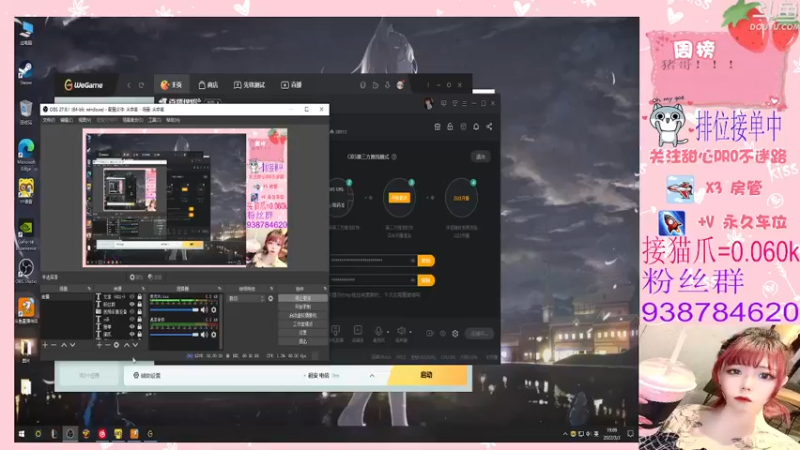Click the phone cast icon in streaming assistant
The image size is (800, 450).
coord(336,331)
